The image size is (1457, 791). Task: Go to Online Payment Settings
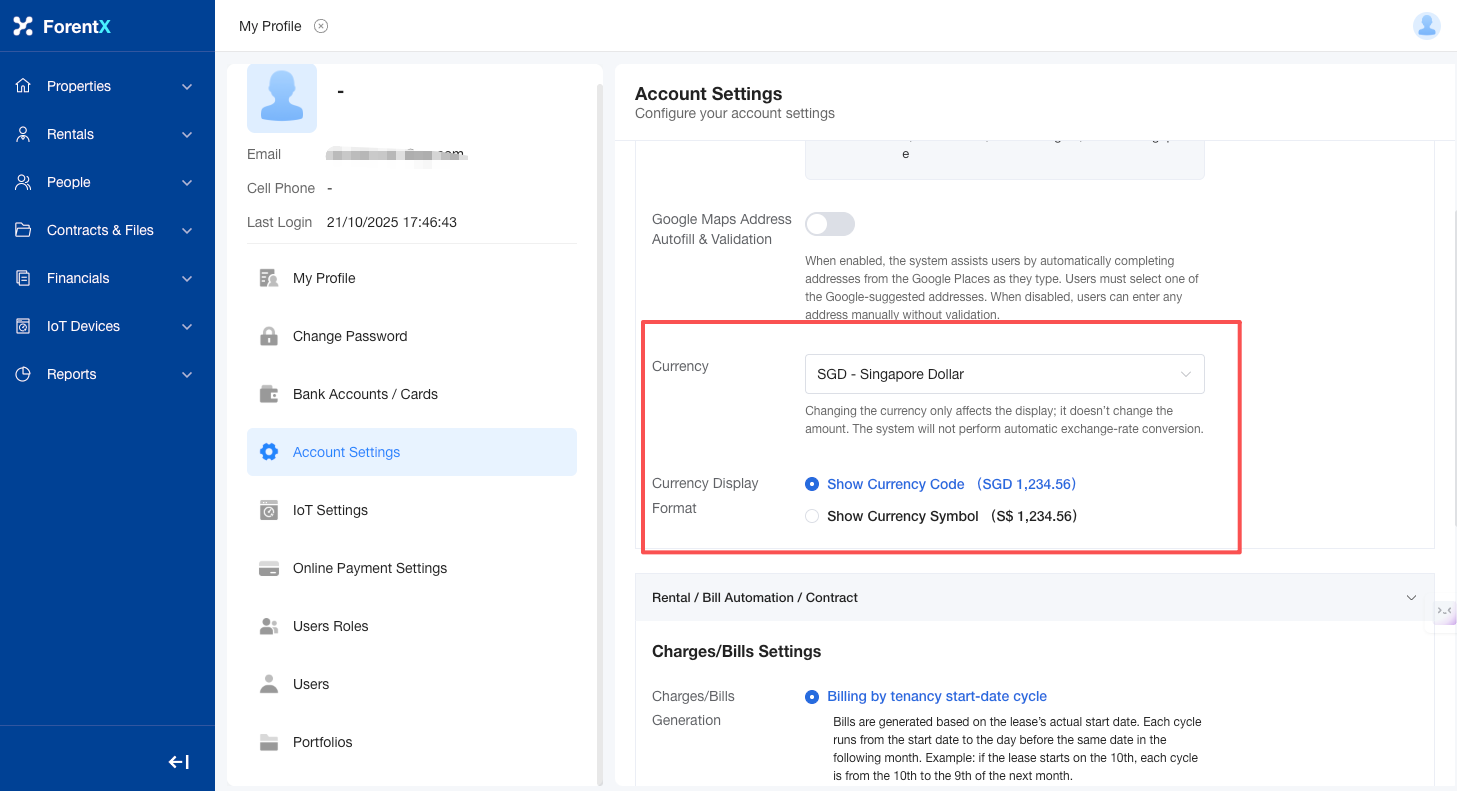pyautogui.click(x=369, y=568)
